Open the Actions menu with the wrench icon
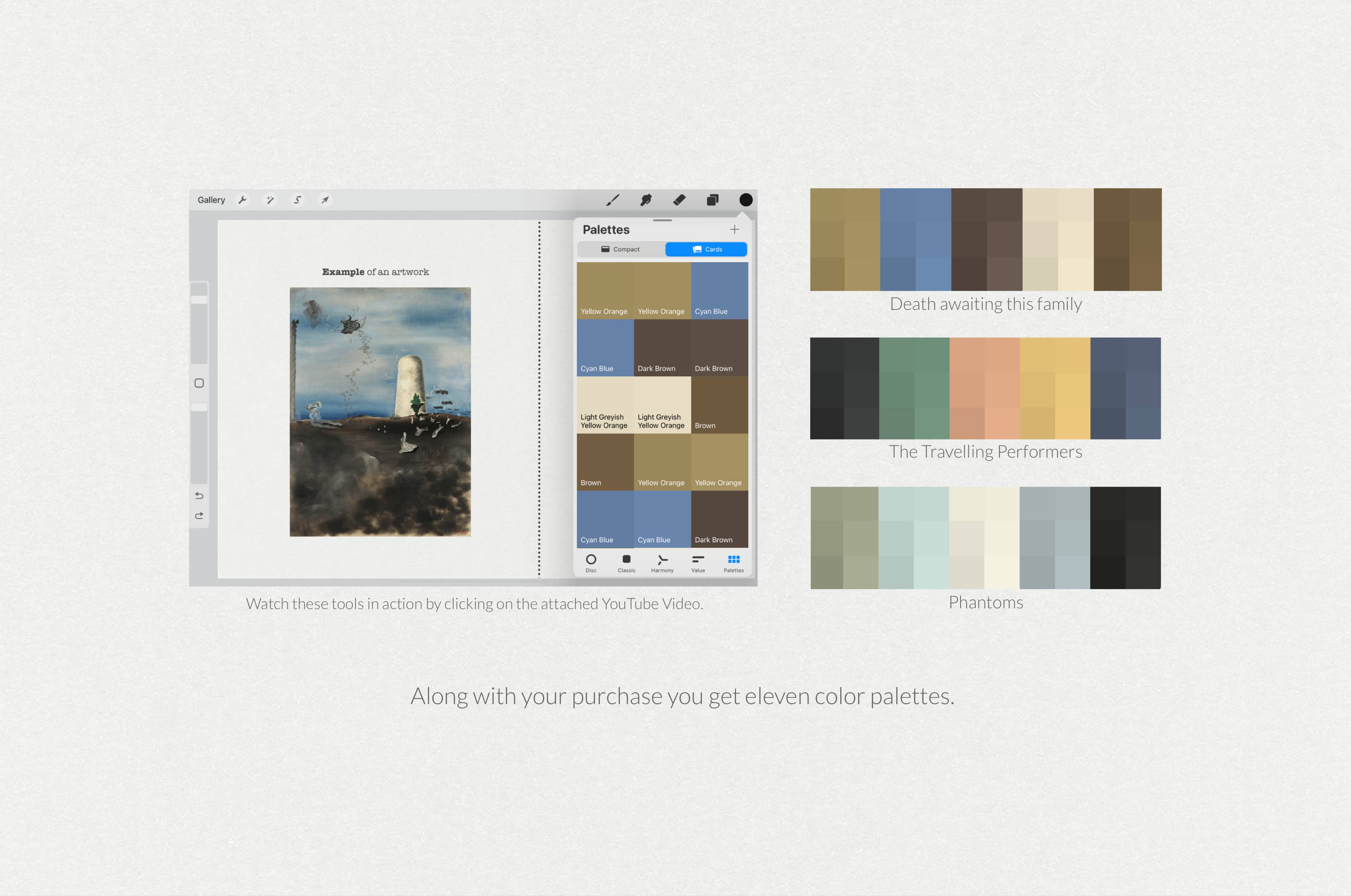Viewport: 1351px width, 896px height. coord(243,199)
